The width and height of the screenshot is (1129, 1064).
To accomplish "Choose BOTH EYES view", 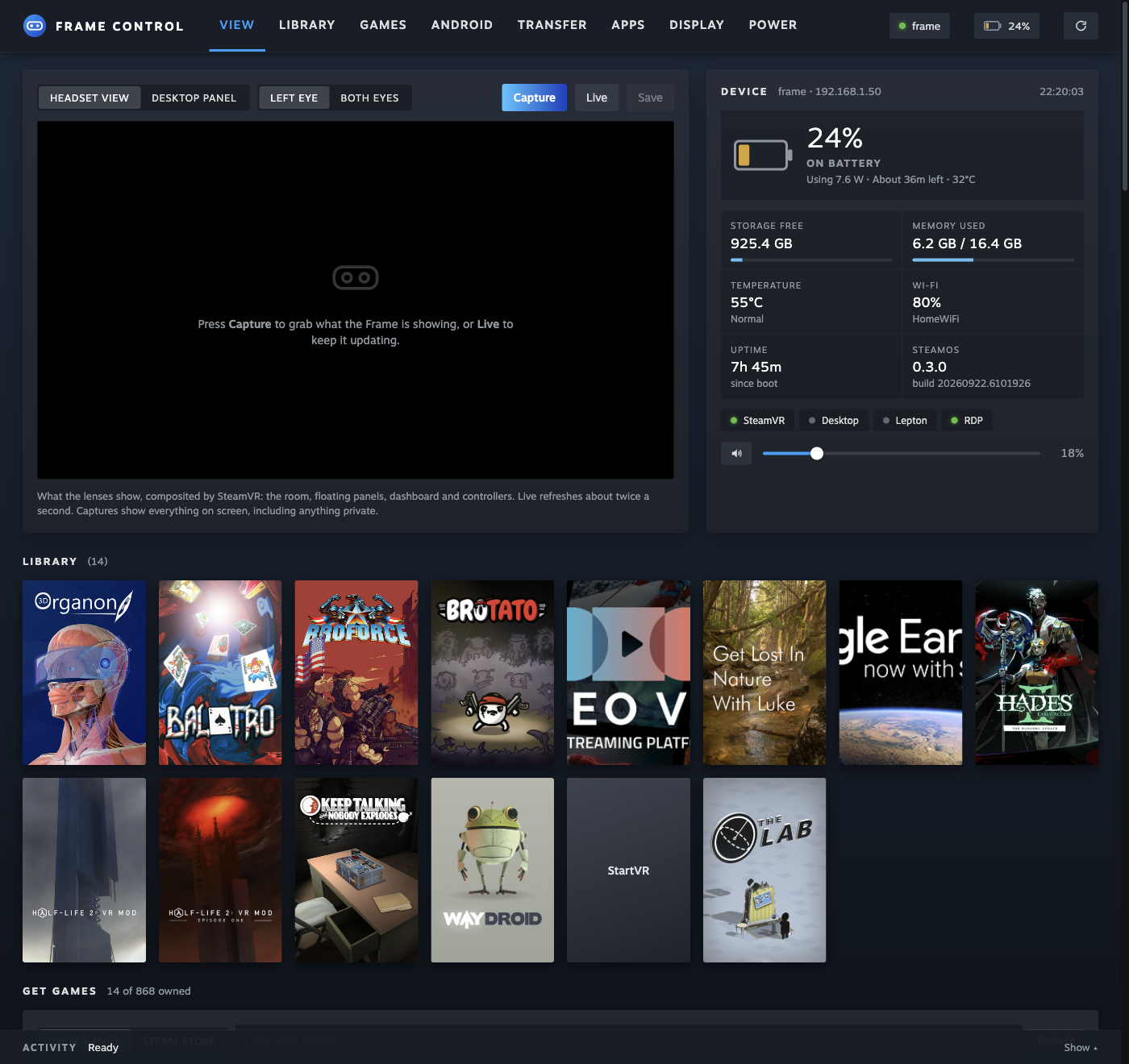I will [369, 98].
